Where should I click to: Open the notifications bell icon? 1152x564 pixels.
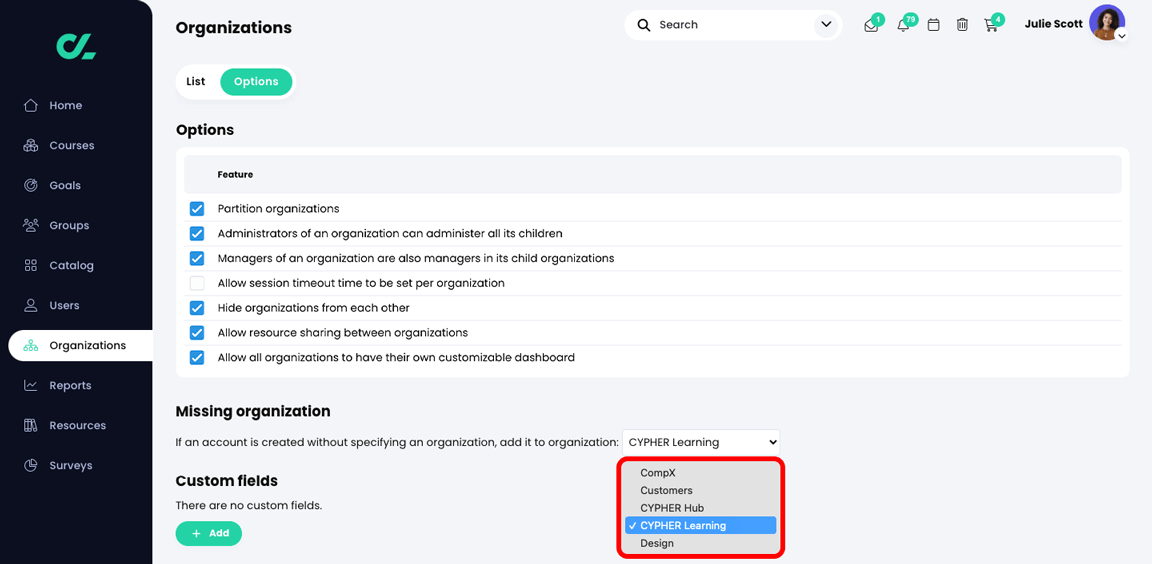(x=904, y=26)
